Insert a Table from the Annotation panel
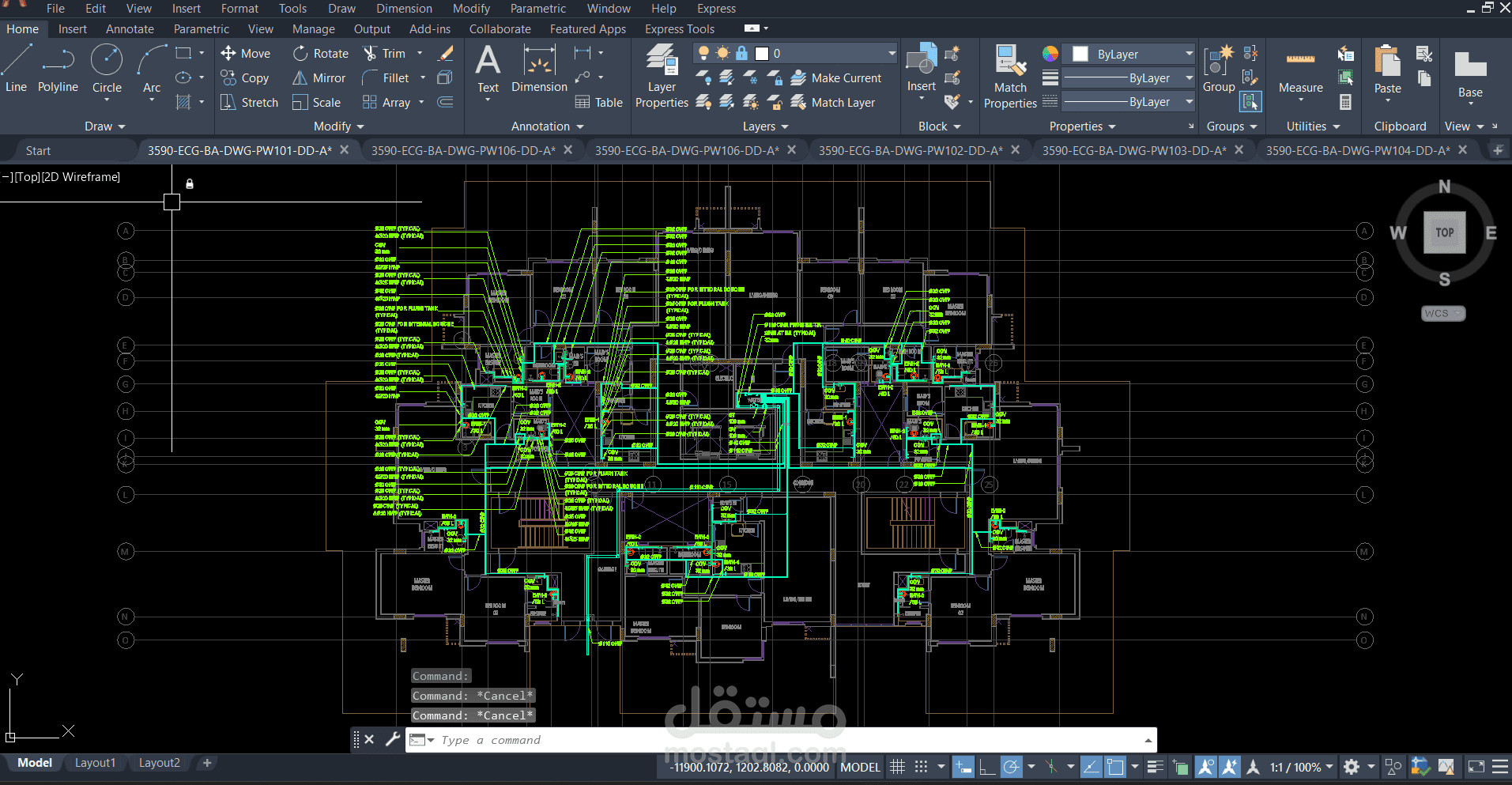The width and height of the screenshot is (1512, 785). click(x=599, y=103)
